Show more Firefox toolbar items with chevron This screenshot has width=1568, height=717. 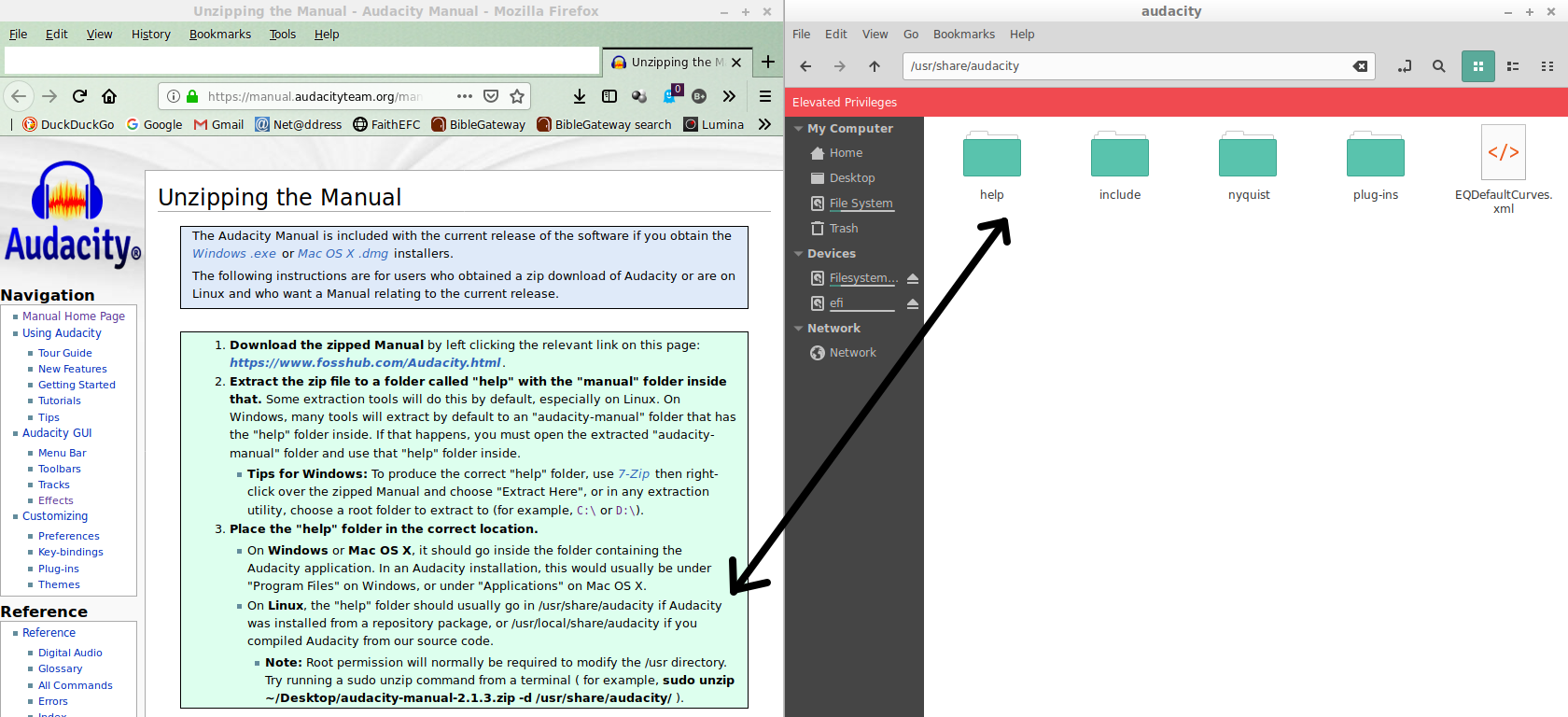click(x=729, y=96)
